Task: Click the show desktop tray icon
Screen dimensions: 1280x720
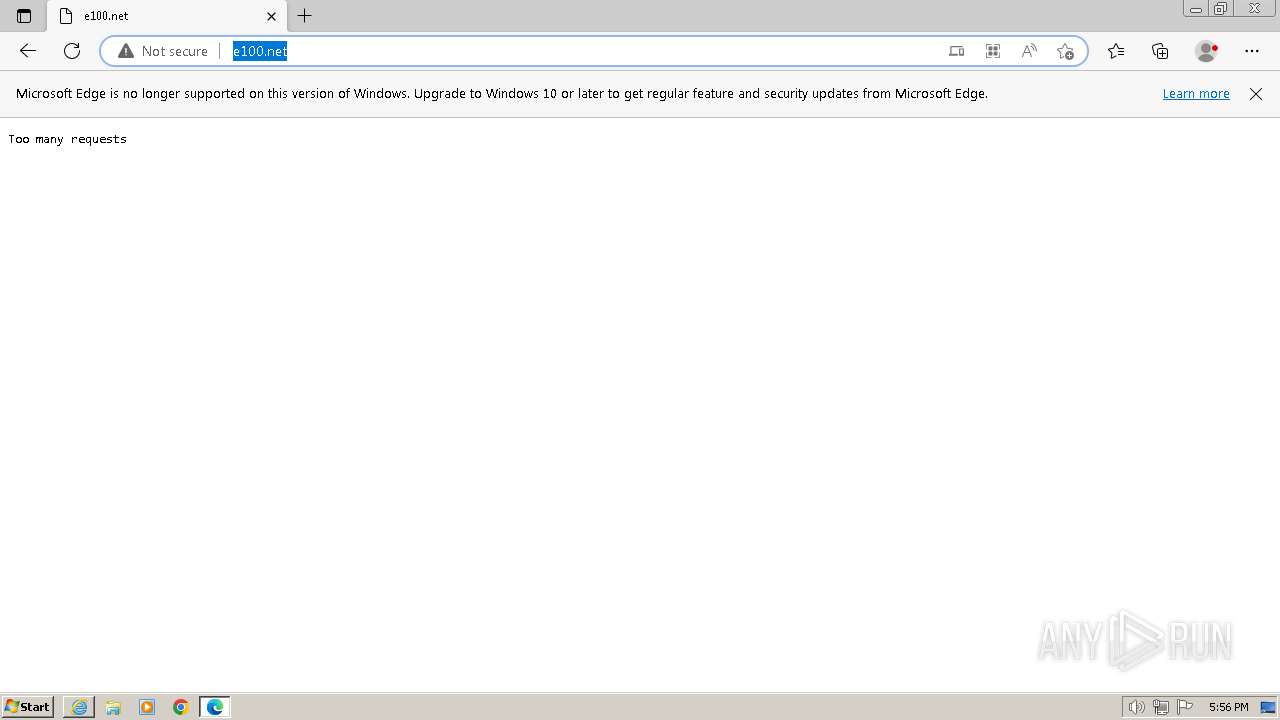Action: point(1268,707)
